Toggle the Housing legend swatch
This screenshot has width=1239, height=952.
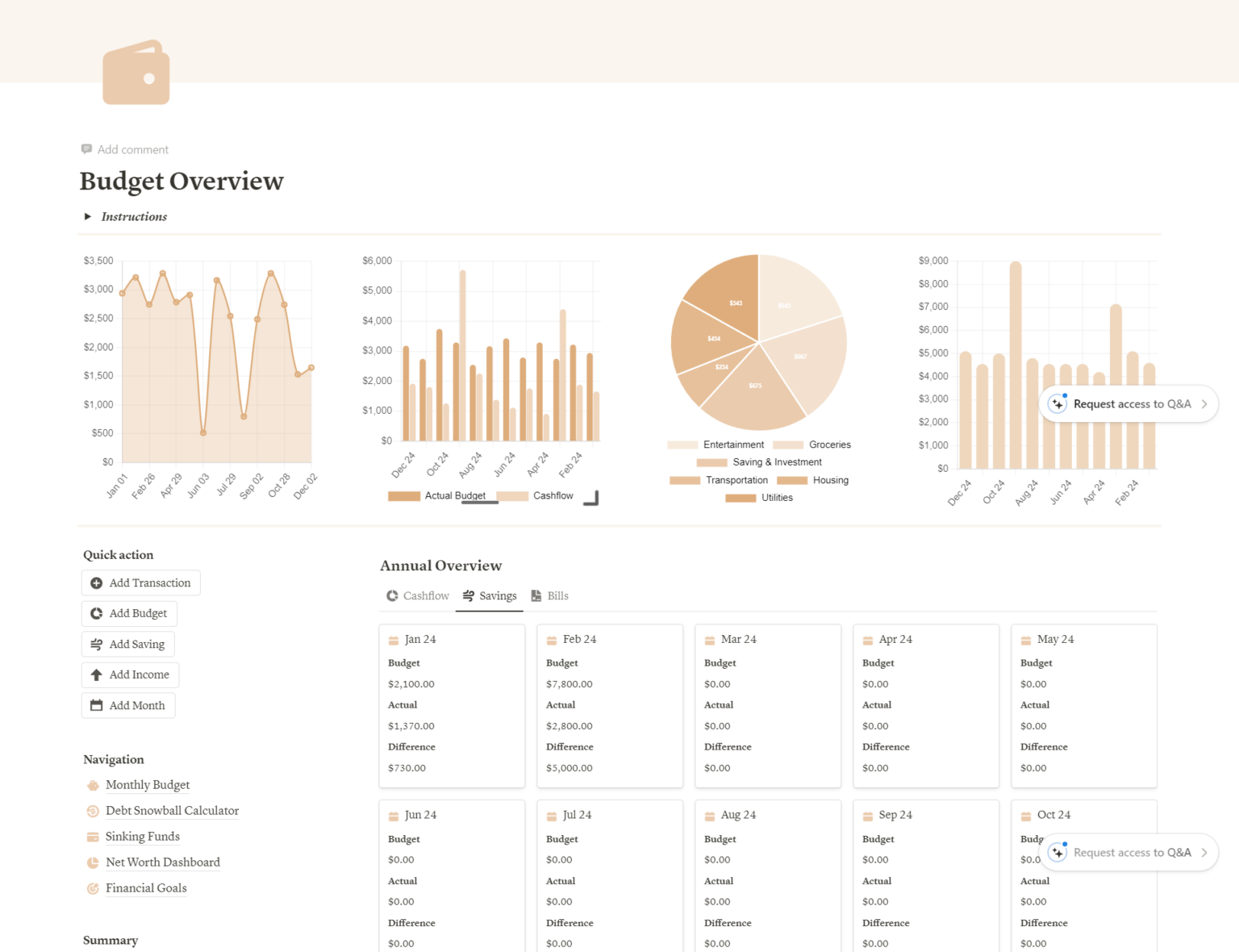coord(792,481)
